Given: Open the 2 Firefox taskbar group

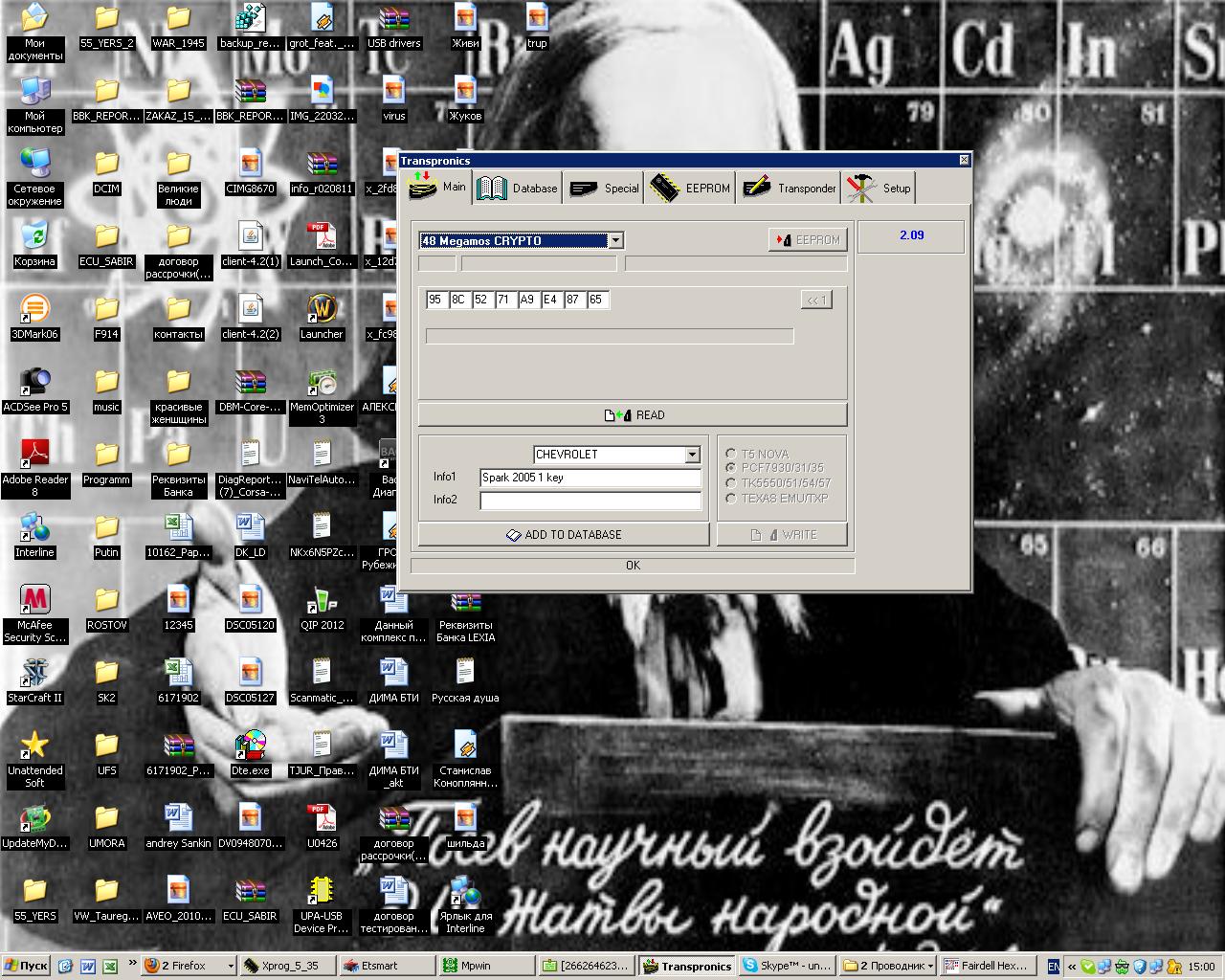Looking at the screenshot, I should click(188, 966).
